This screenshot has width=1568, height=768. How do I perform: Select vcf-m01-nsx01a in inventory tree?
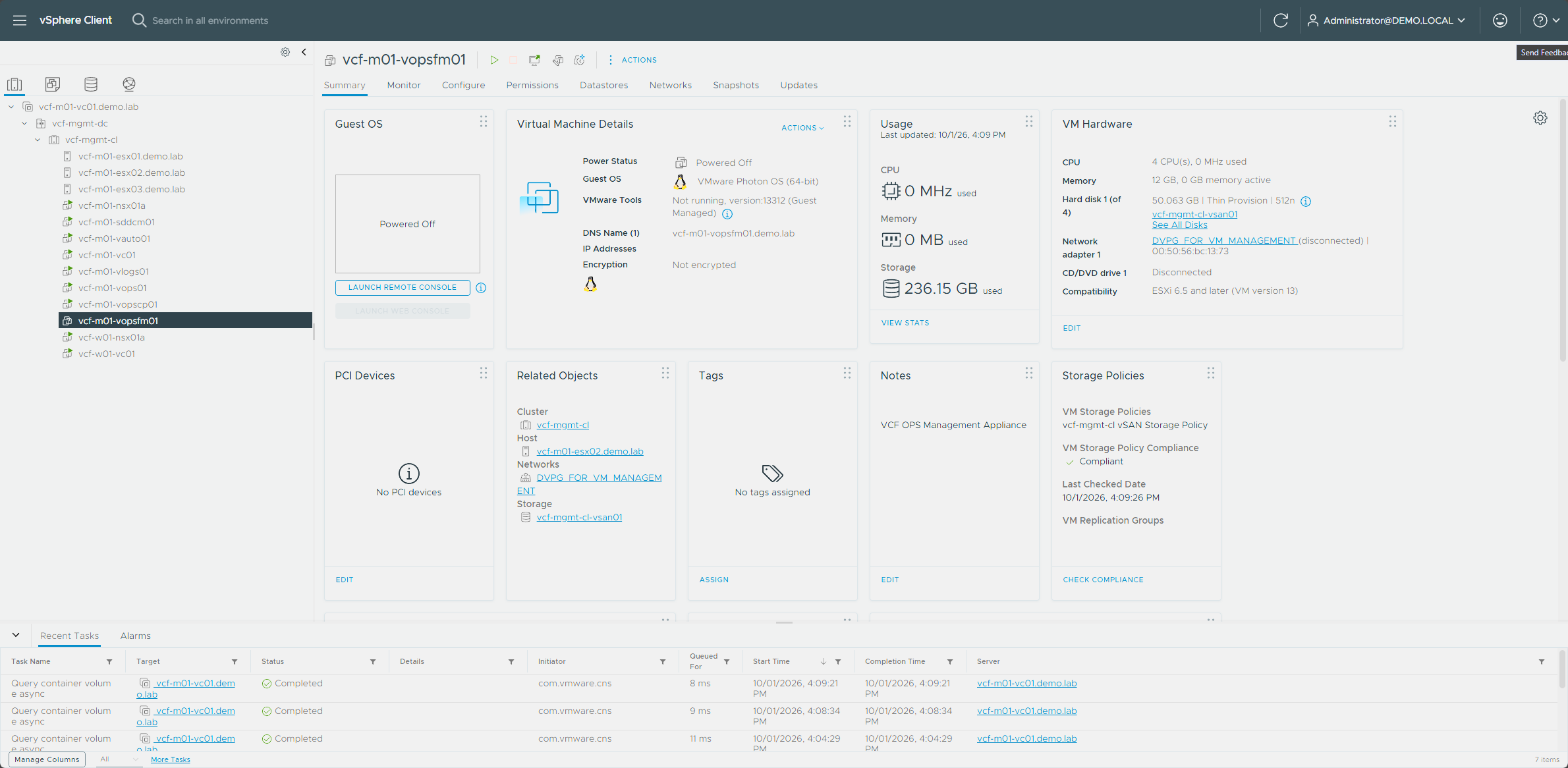[112, 206]
